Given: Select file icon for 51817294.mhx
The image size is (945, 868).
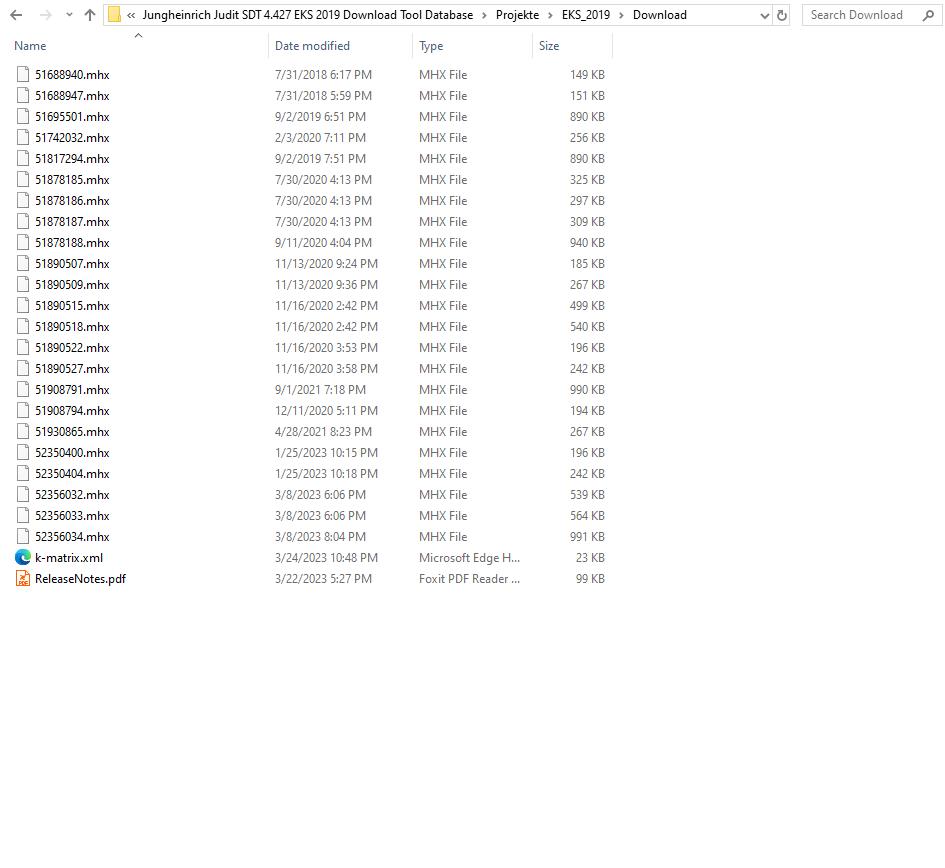Looking at the screenshot, I should pyautogui.click(x=23, y=159).
